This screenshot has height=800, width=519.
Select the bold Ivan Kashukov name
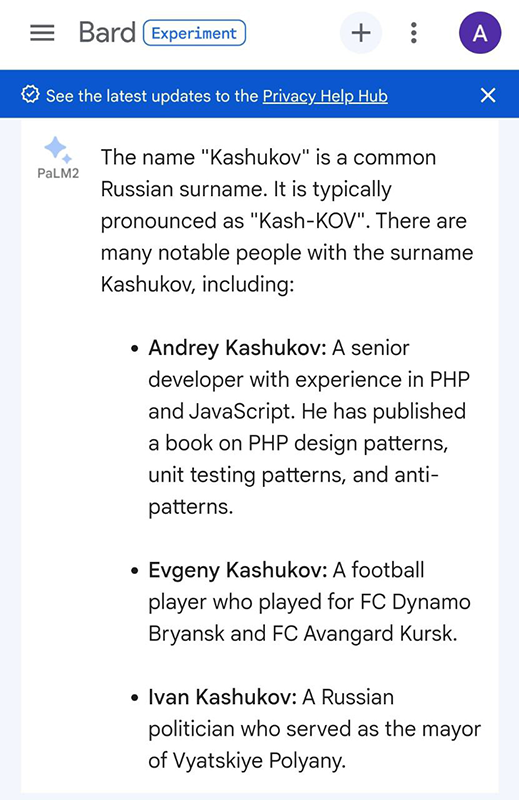tap(223, 697)
